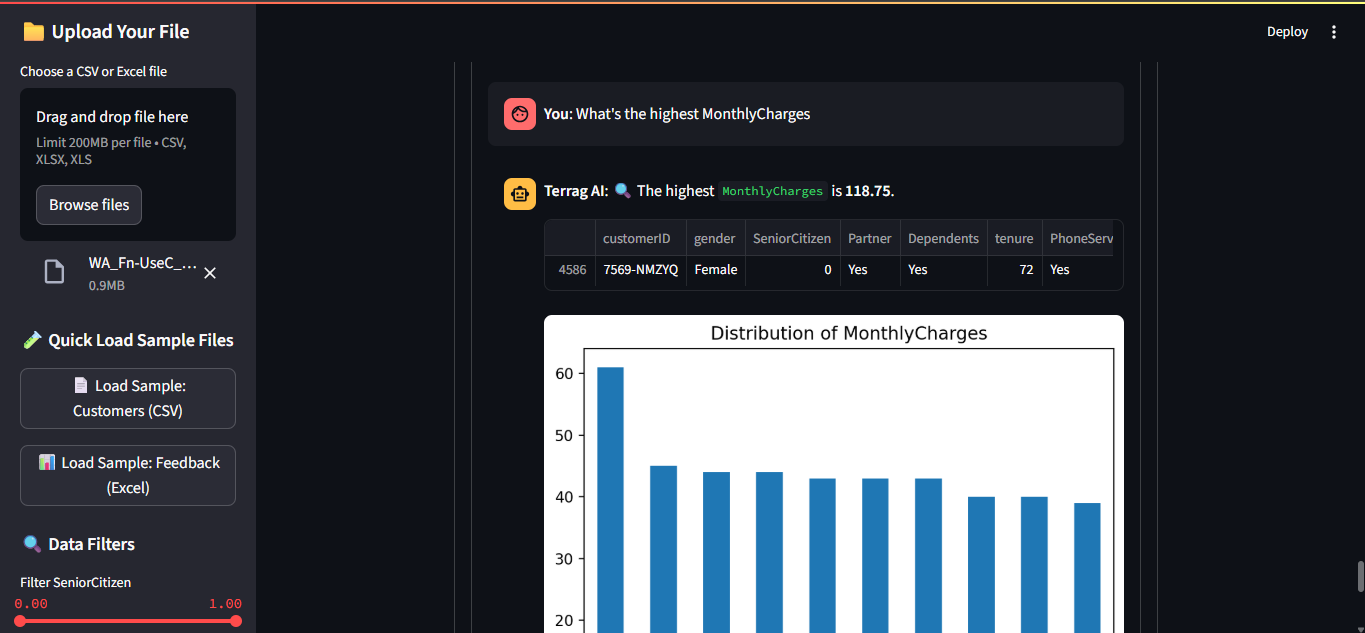Click the uploaded file document icon

54,272
